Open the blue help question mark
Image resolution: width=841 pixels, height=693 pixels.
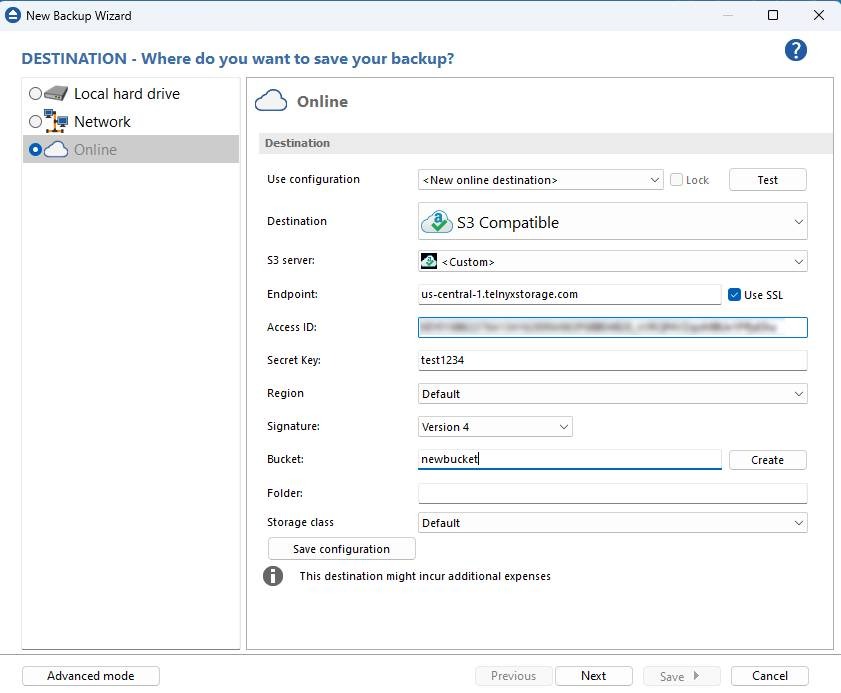[795, 50]
